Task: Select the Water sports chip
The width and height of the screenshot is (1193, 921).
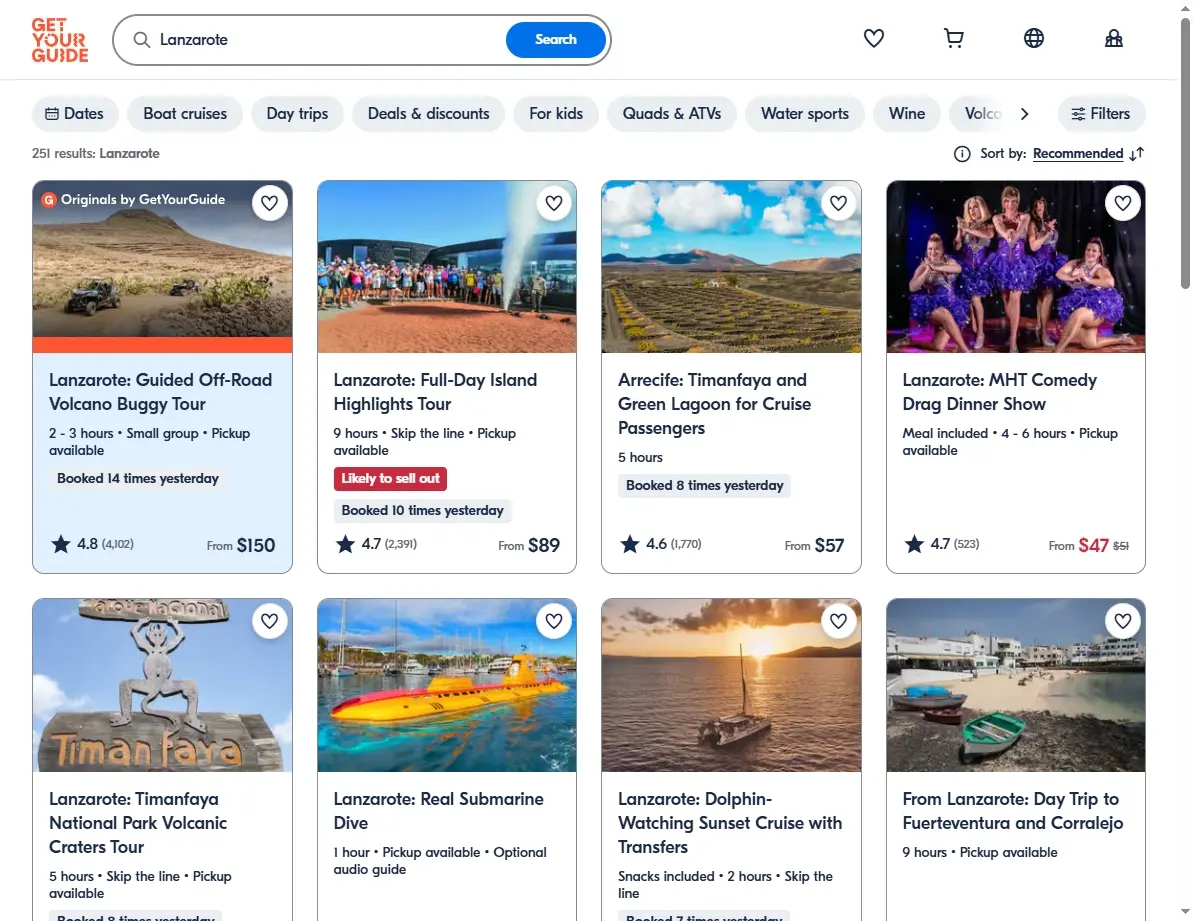Action: click(805, 114)
